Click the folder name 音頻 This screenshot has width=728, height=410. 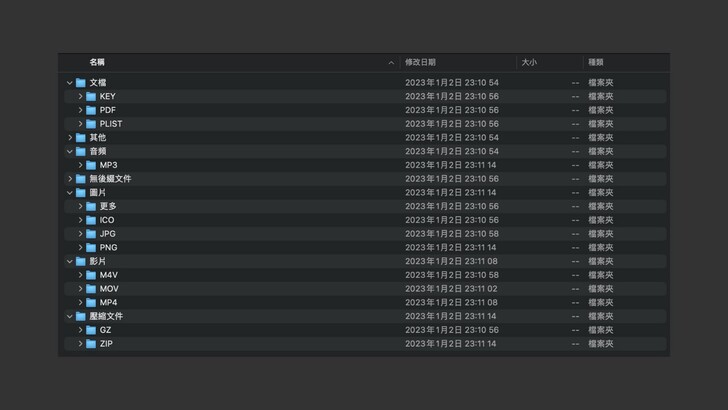pos(98,151)
